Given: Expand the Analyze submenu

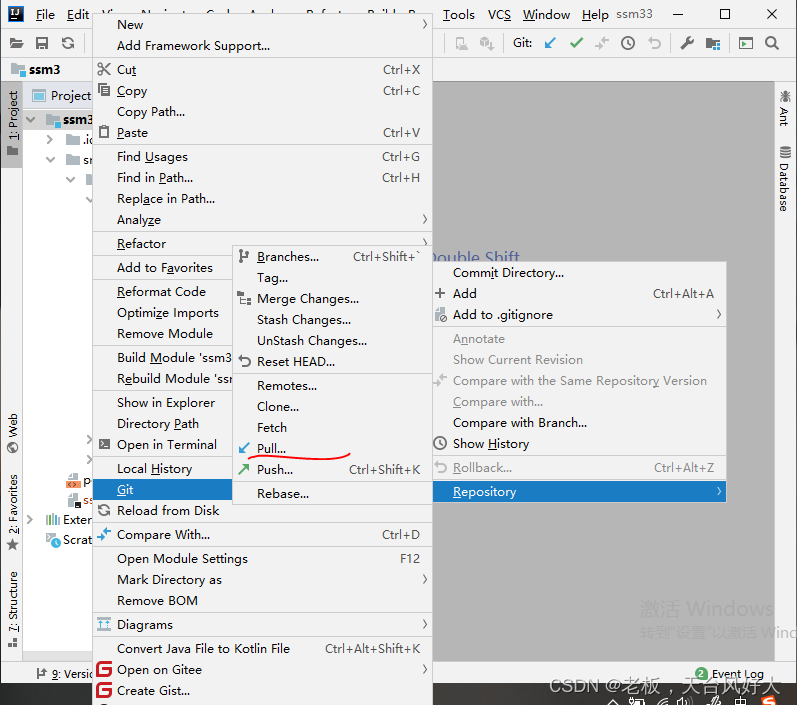Looking at the screenshot, I should [x=262, y=220].
